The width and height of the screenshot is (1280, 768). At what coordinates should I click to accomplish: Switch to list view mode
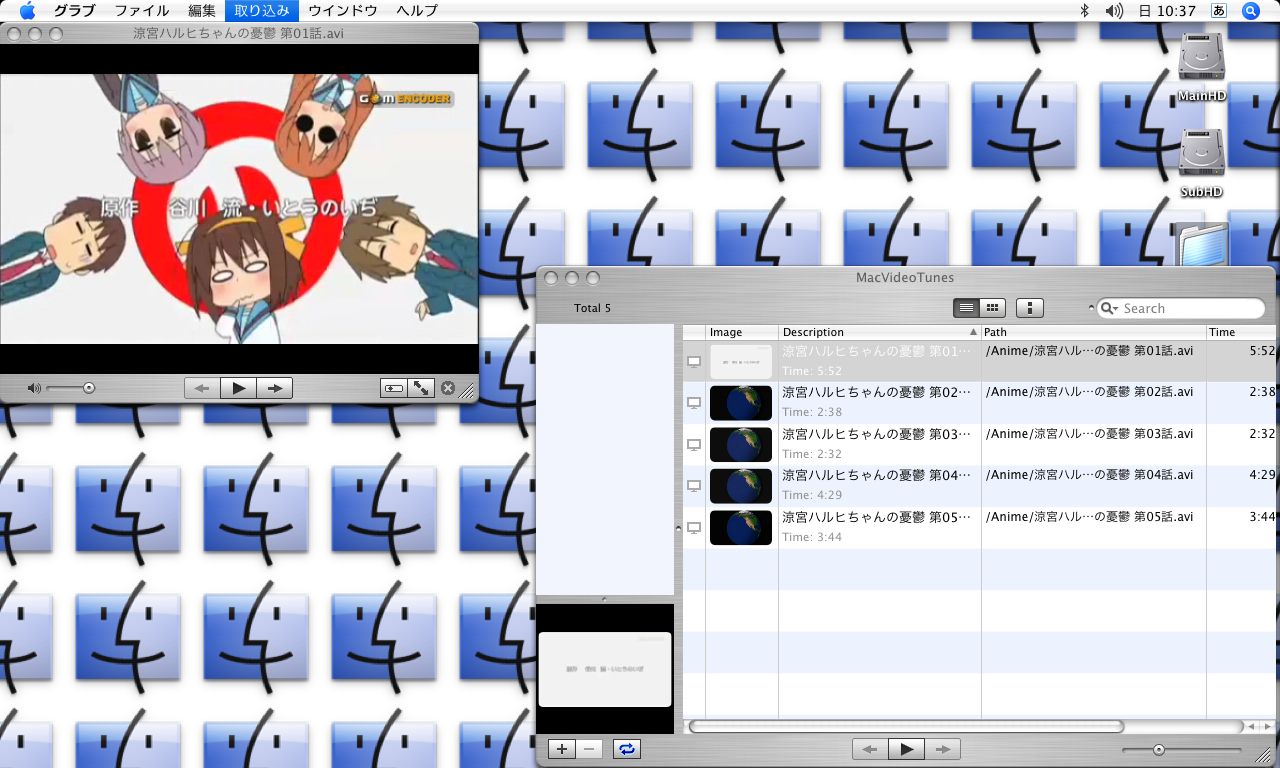pyautogui.click(x=966, y=308)
